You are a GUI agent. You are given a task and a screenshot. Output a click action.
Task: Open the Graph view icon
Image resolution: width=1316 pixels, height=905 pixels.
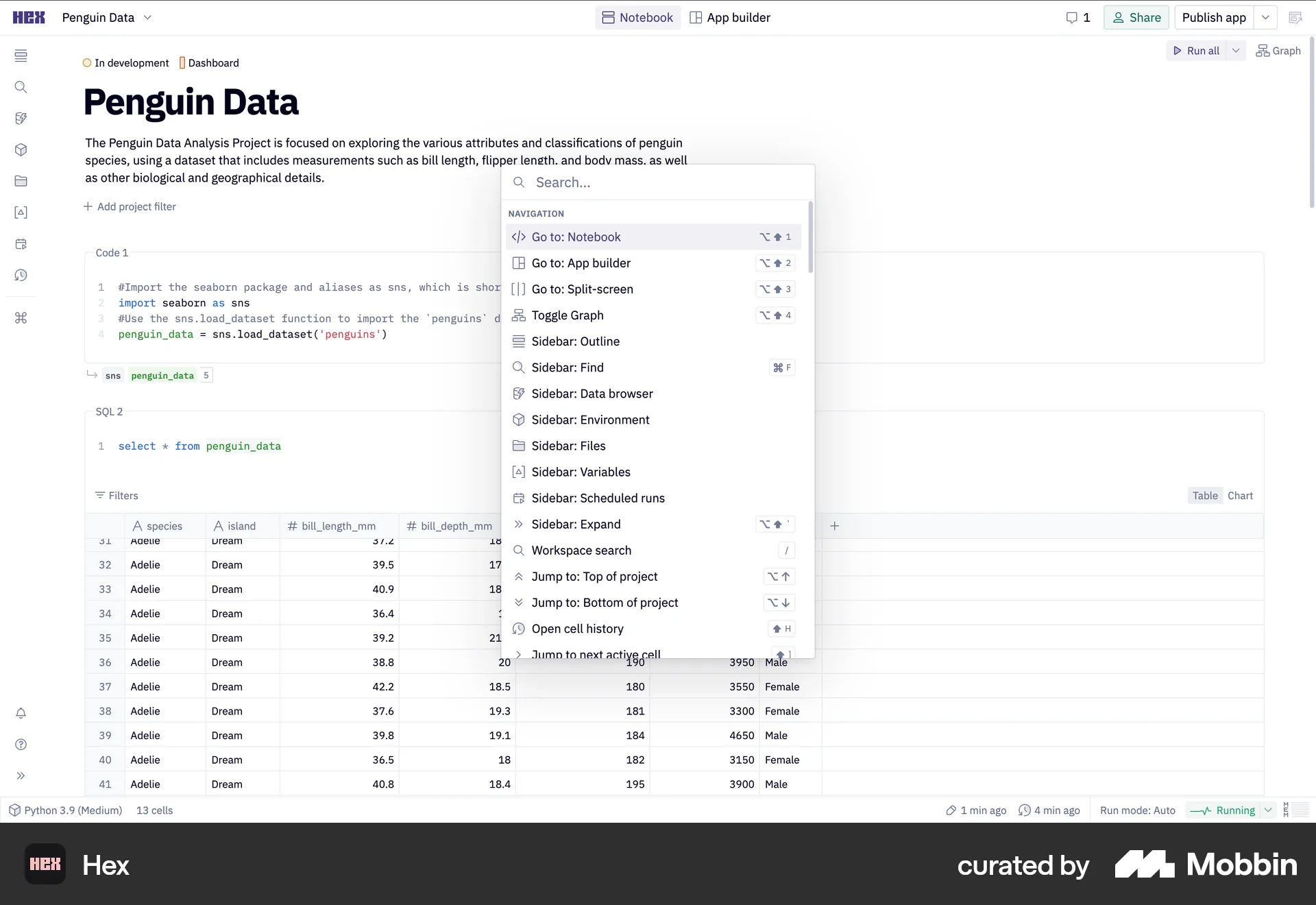click(1279, 50)
